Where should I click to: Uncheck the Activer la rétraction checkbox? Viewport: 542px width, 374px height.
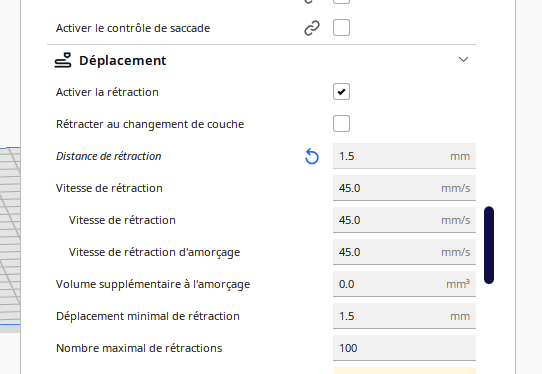tap(341, 92)
